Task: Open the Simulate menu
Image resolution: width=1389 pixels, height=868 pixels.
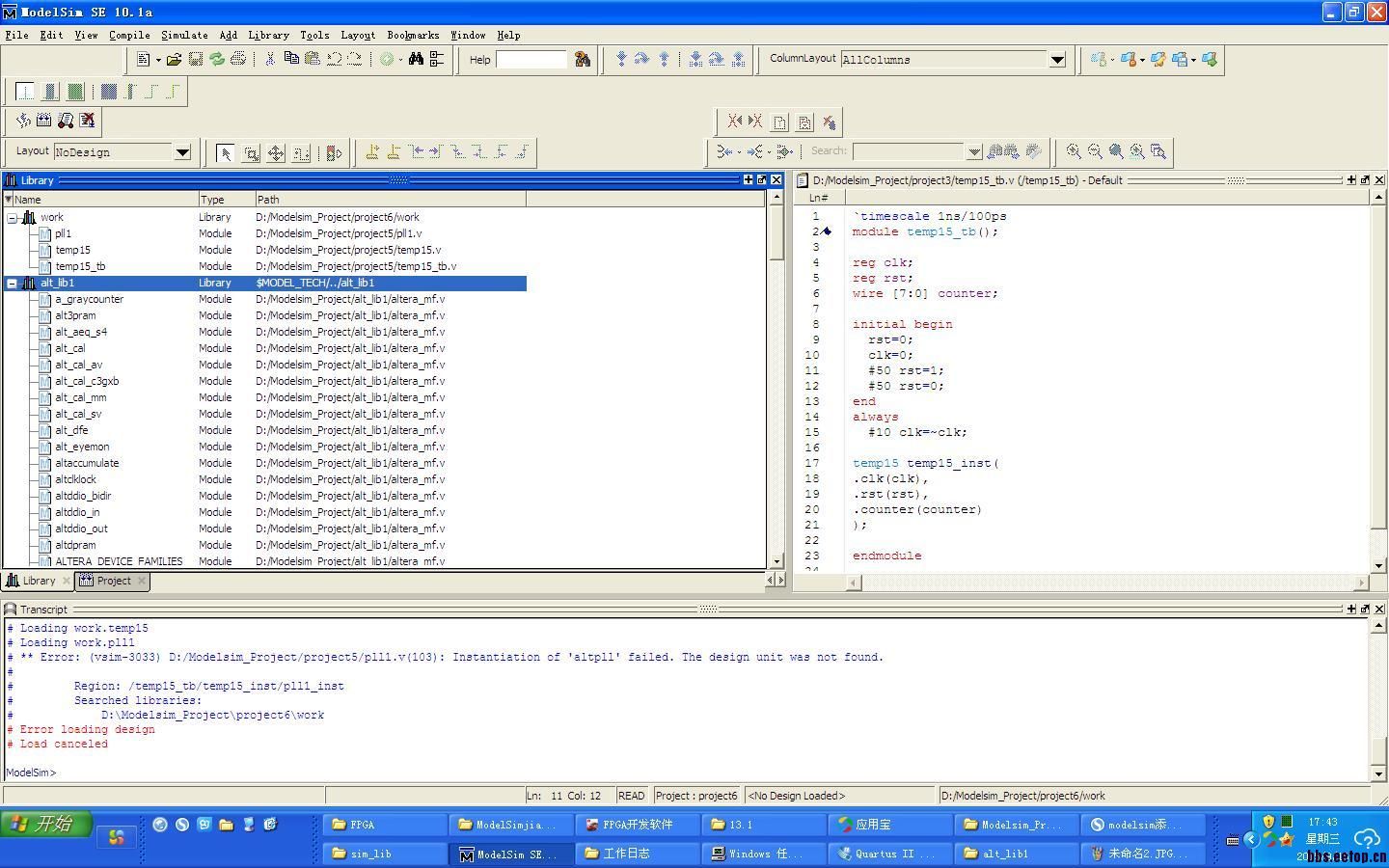Action: pyautogui.click(x=184, y=35)
